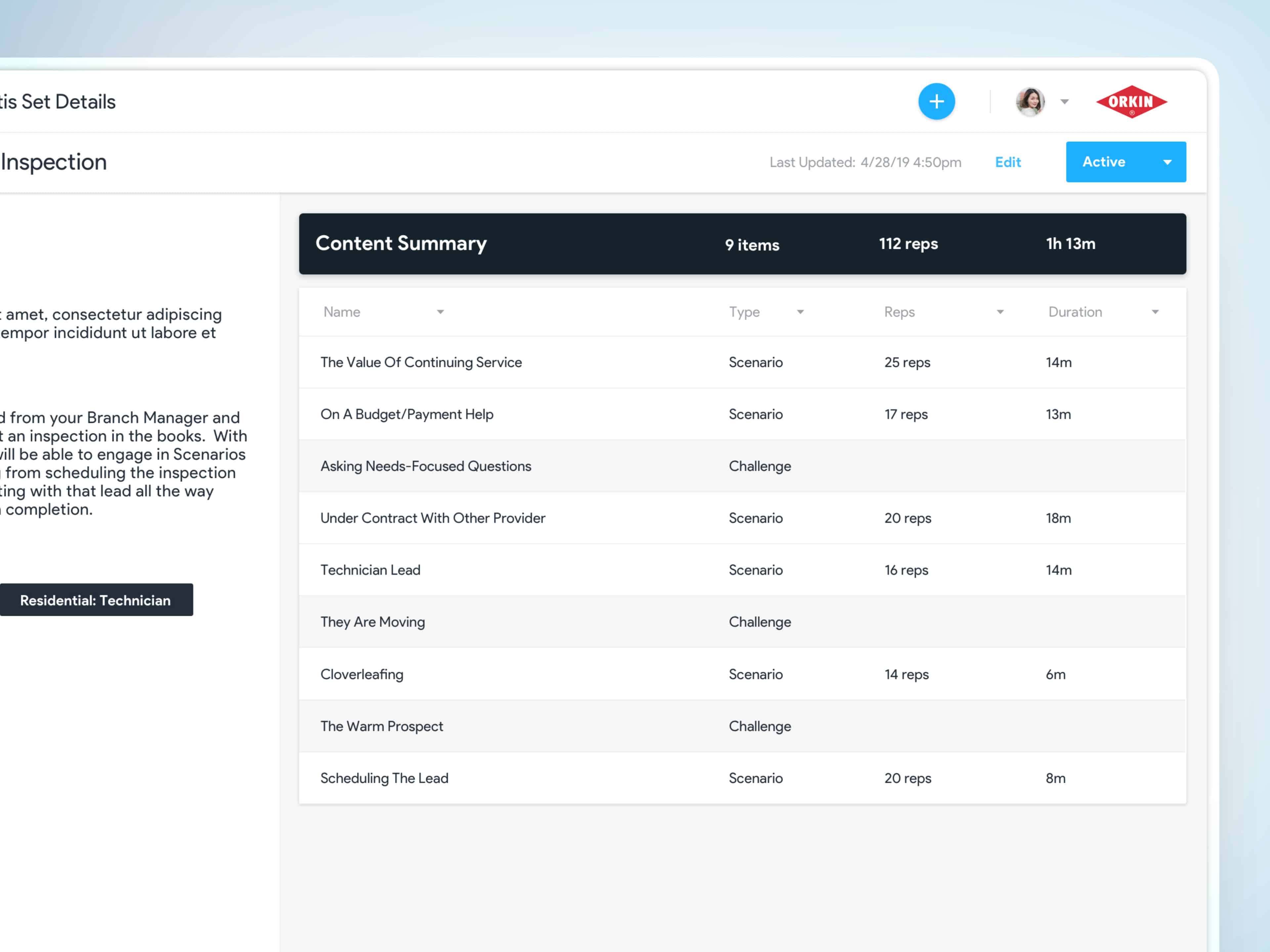Sort by Duration column arrow
Viewport: 1270px width, 952px height.
point(1155,312)
